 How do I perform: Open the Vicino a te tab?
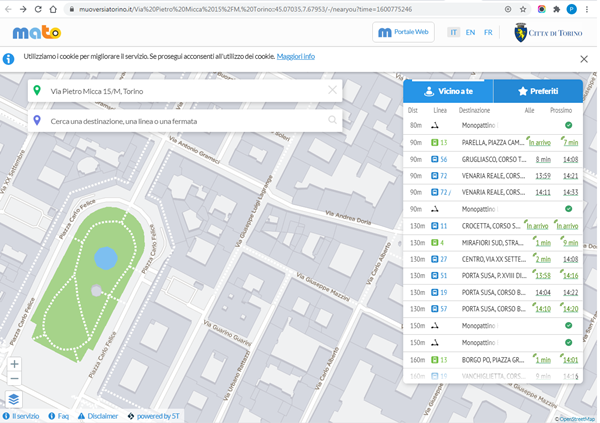coord(449,91)
